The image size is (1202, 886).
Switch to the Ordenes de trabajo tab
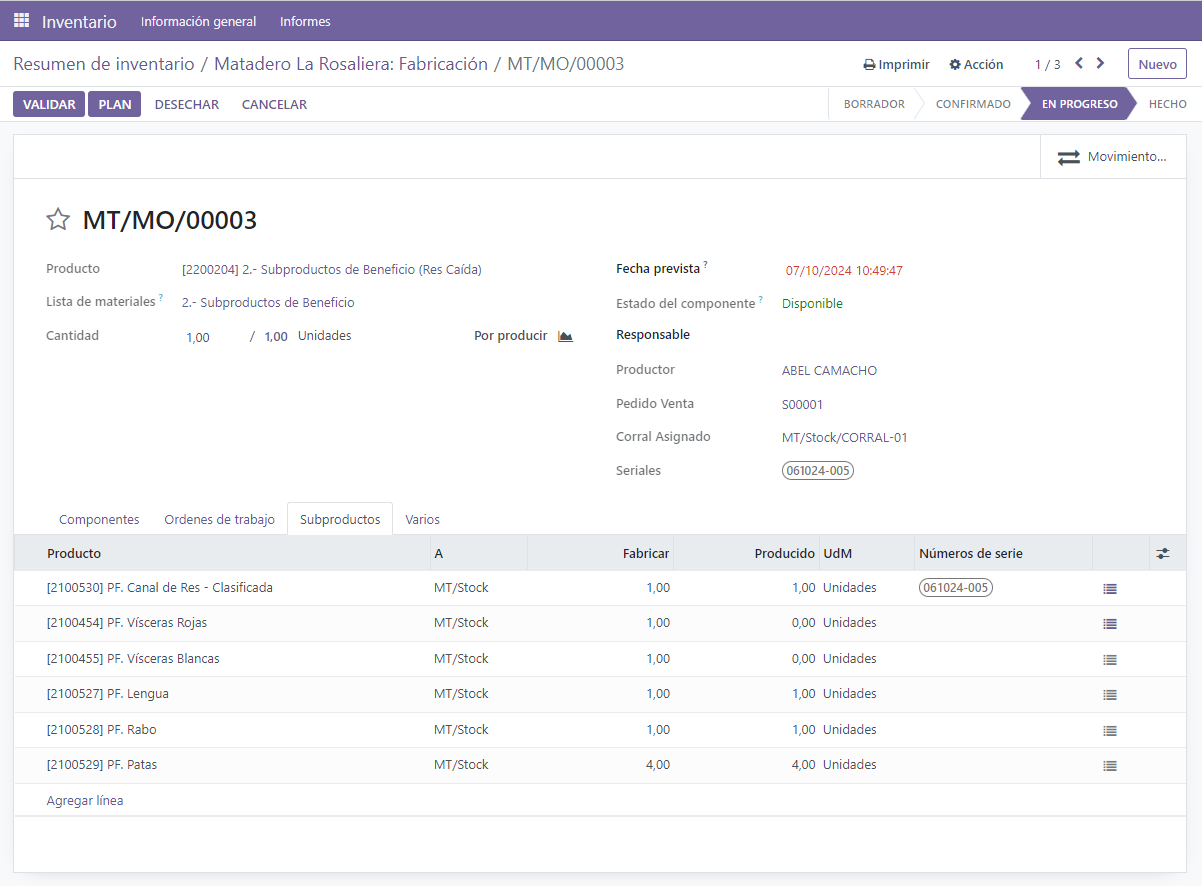(x=219, y=519)
